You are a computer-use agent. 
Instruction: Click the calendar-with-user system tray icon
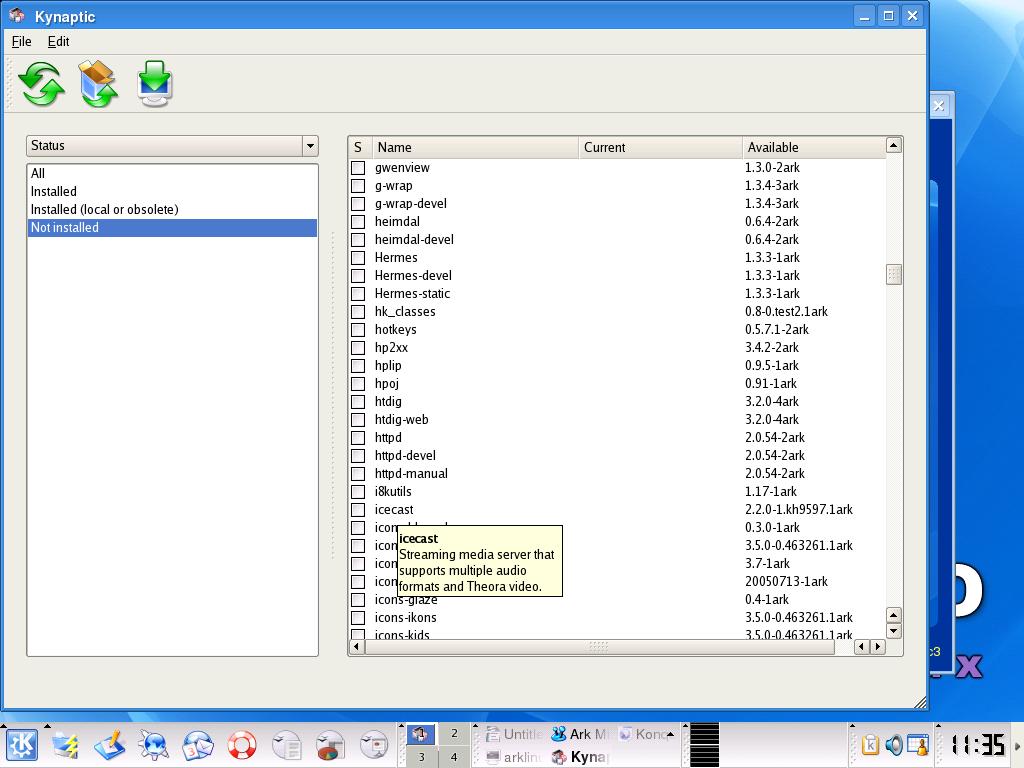click(918, 745)
